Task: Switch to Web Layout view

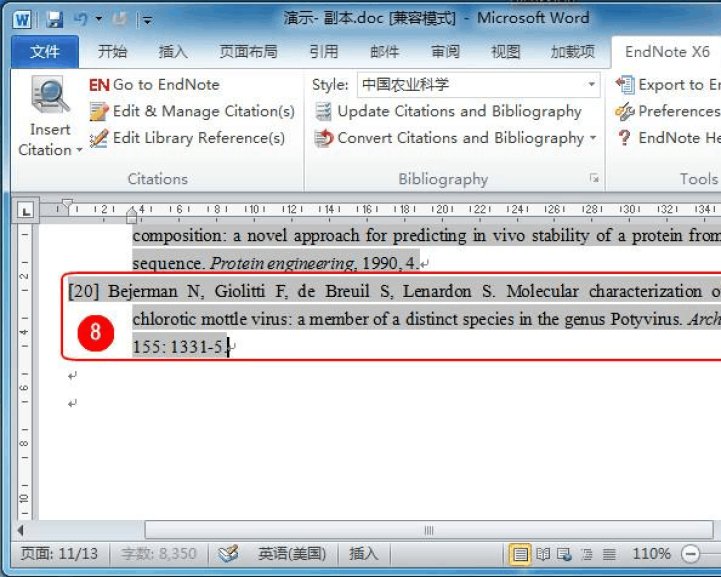Action: click(565, 554)
